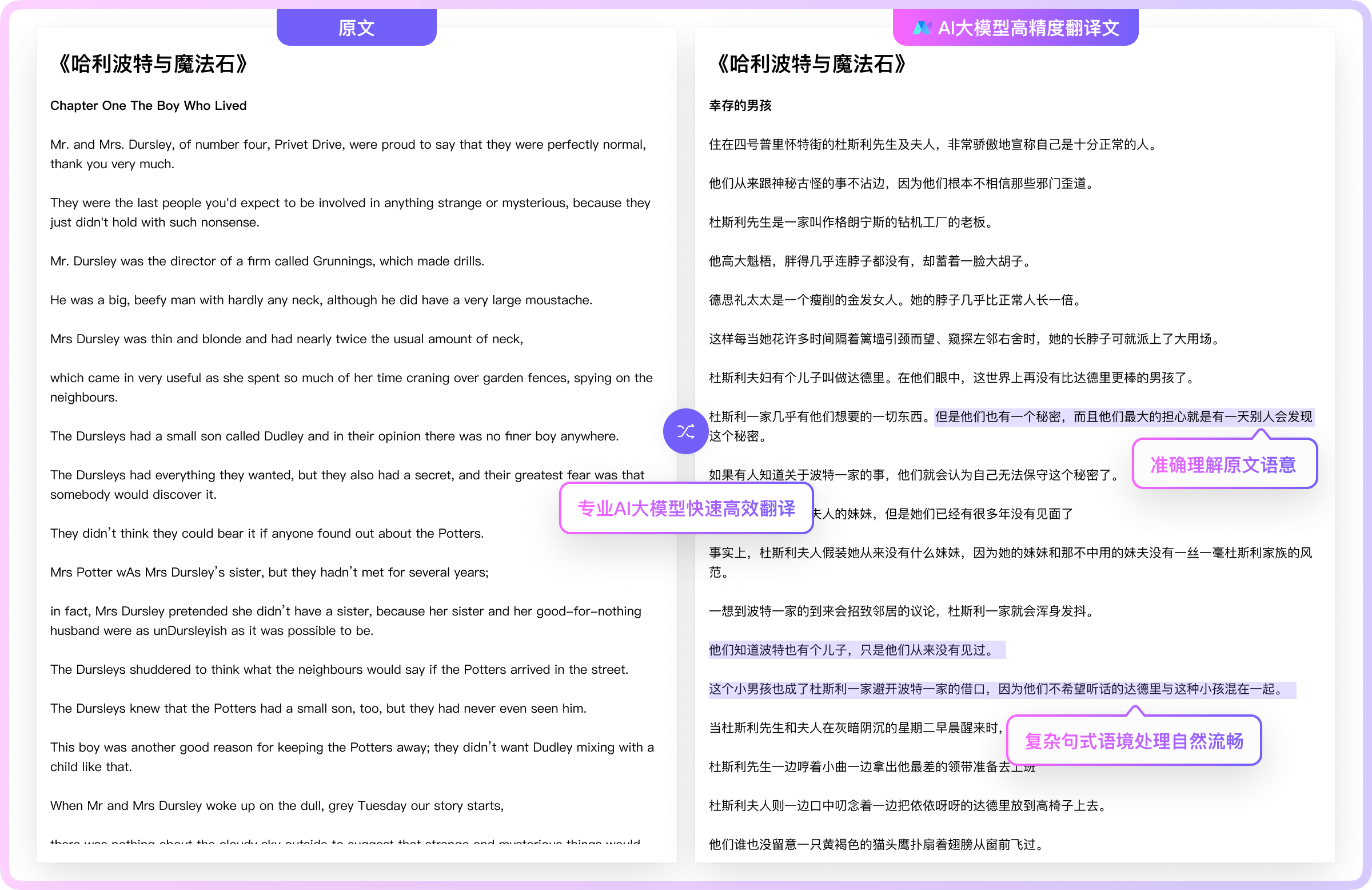Click sentence 'The Dursleys shuddered to think'

click(339, 670)
